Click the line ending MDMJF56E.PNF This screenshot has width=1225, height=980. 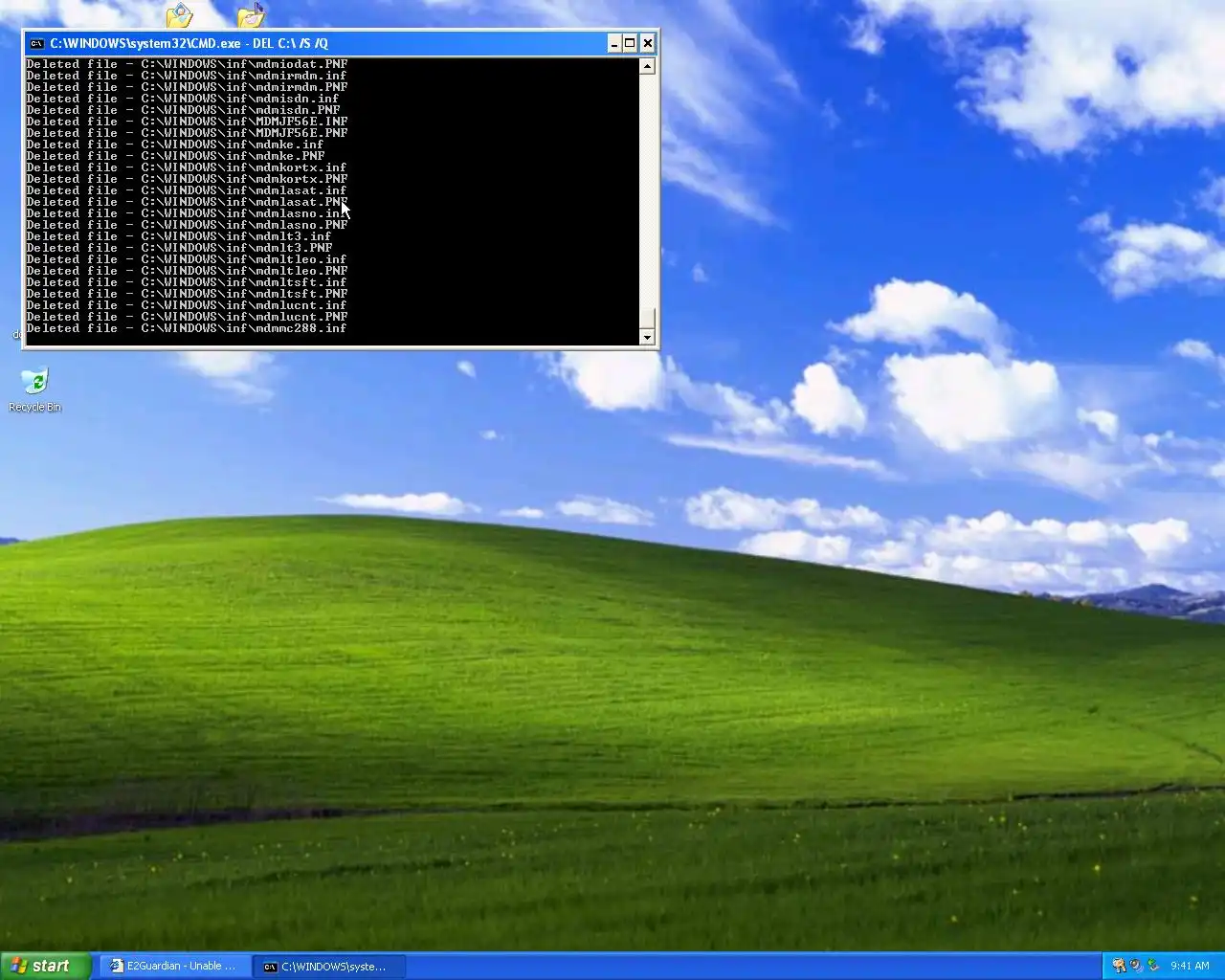click(x=187, y=133)
